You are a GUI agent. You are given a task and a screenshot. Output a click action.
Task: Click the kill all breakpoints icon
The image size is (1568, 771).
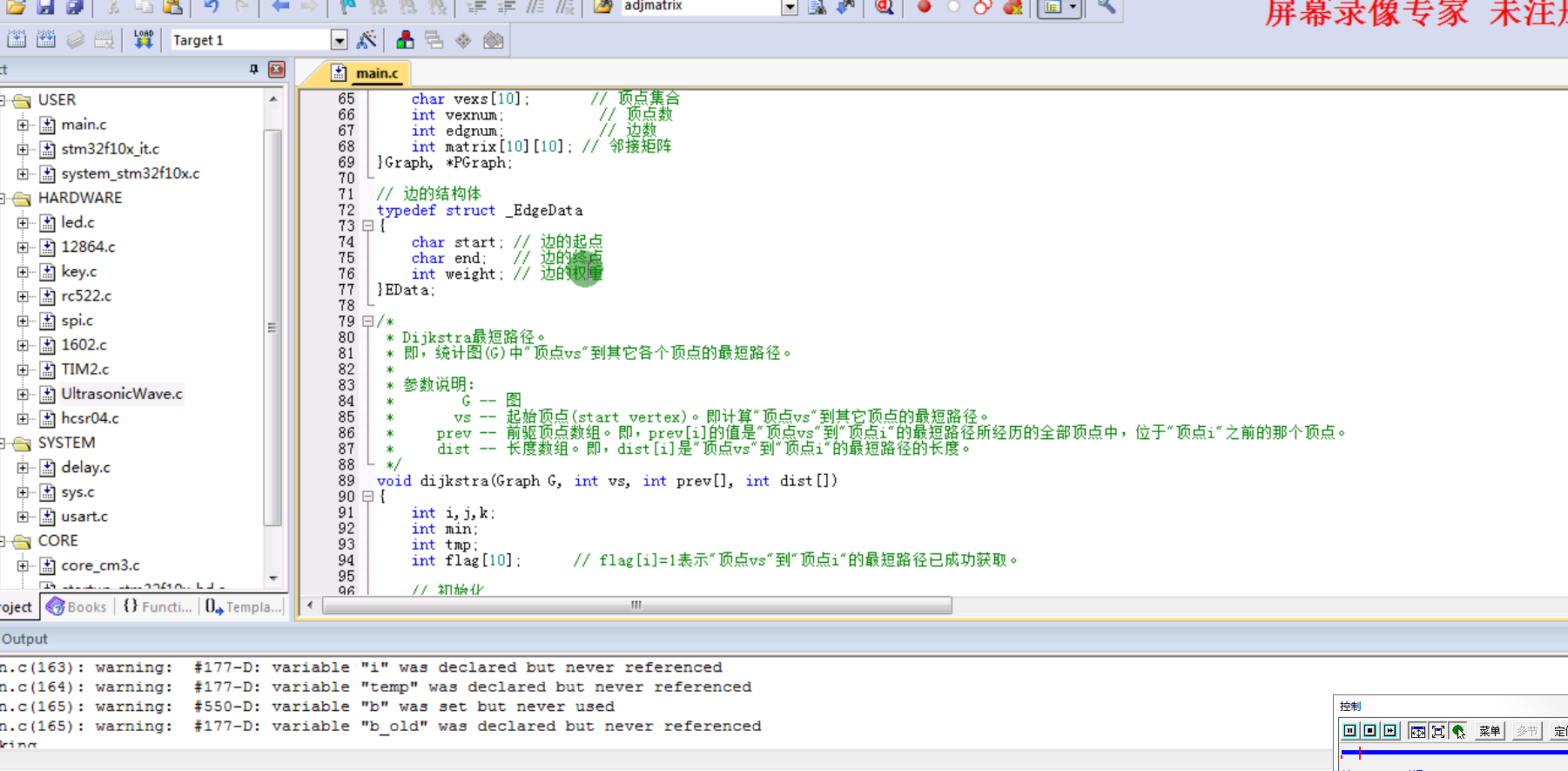(x=1013, y=7)
